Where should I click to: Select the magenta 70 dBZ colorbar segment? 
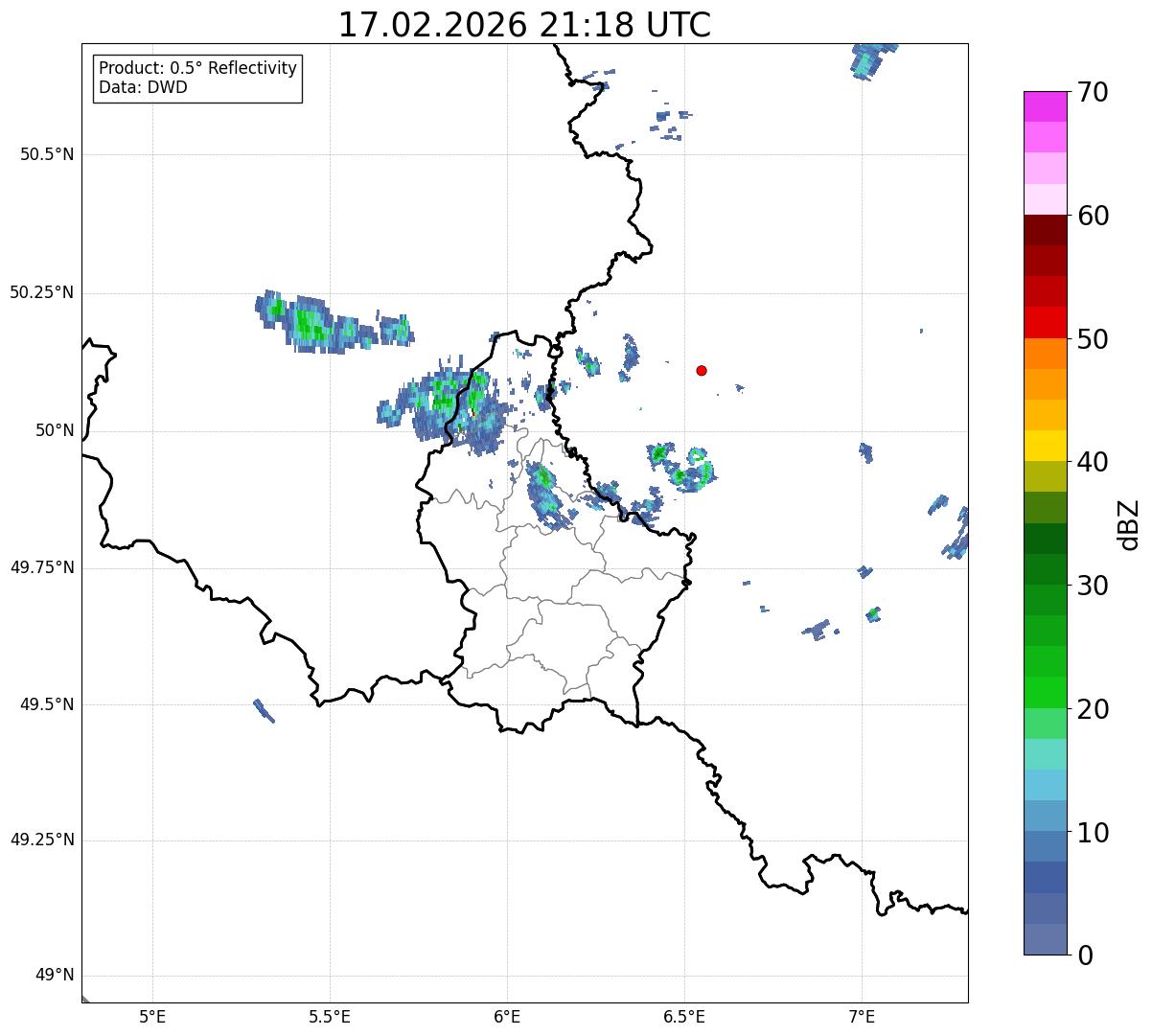[1045, 106]
